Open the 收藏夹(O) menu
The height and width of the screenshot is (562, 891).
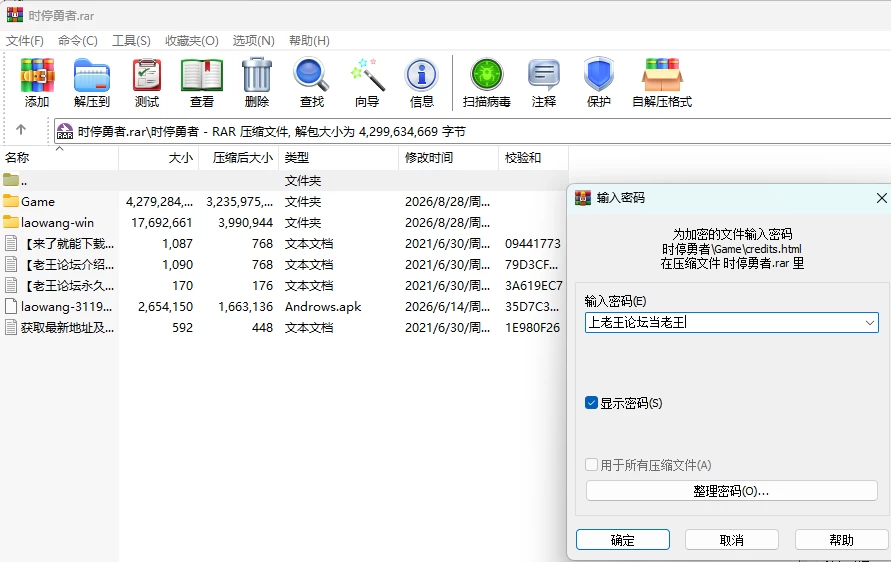[191, 41]
